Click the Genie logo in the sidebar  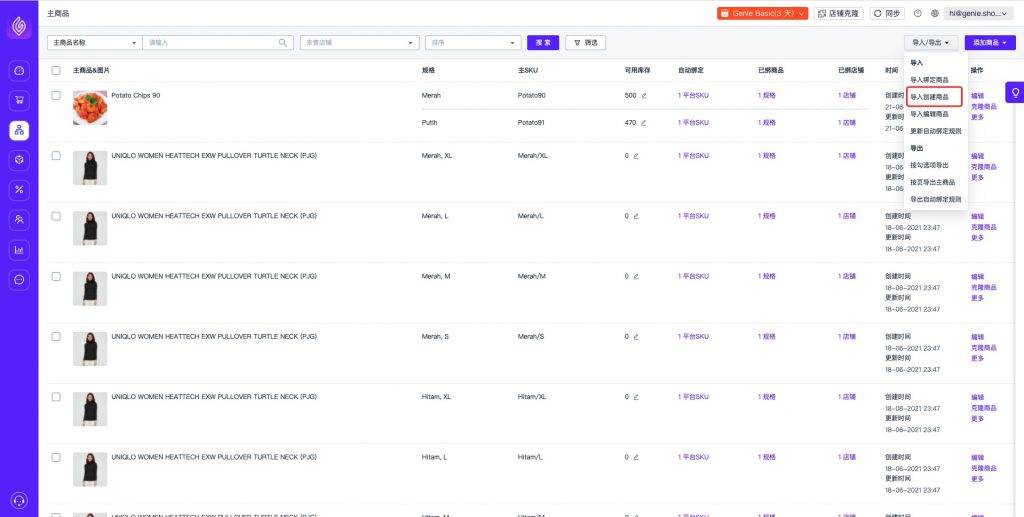pyautogui.click(x=19, y=27)
